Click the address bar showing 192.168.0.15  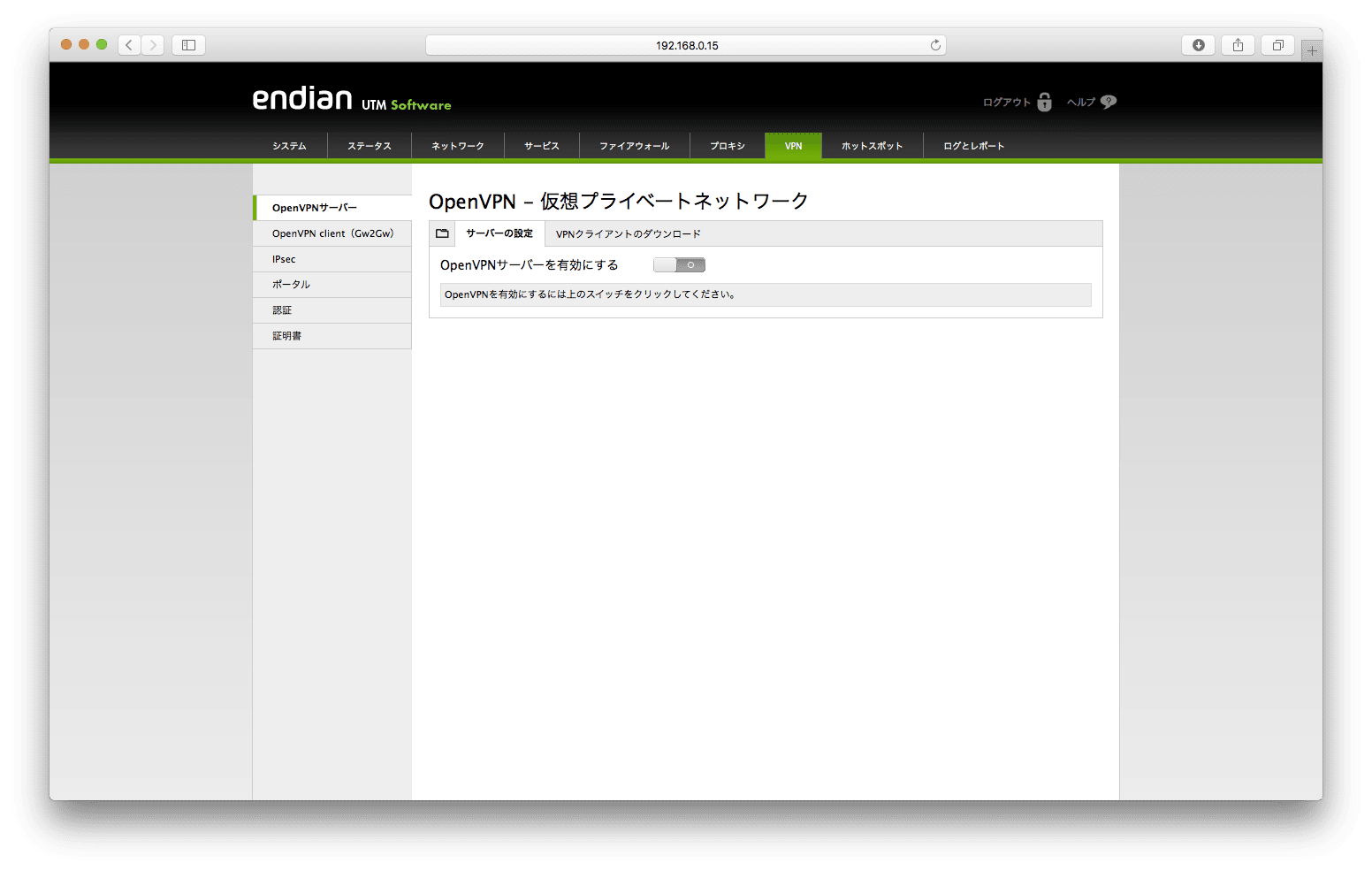click(686, 45)
